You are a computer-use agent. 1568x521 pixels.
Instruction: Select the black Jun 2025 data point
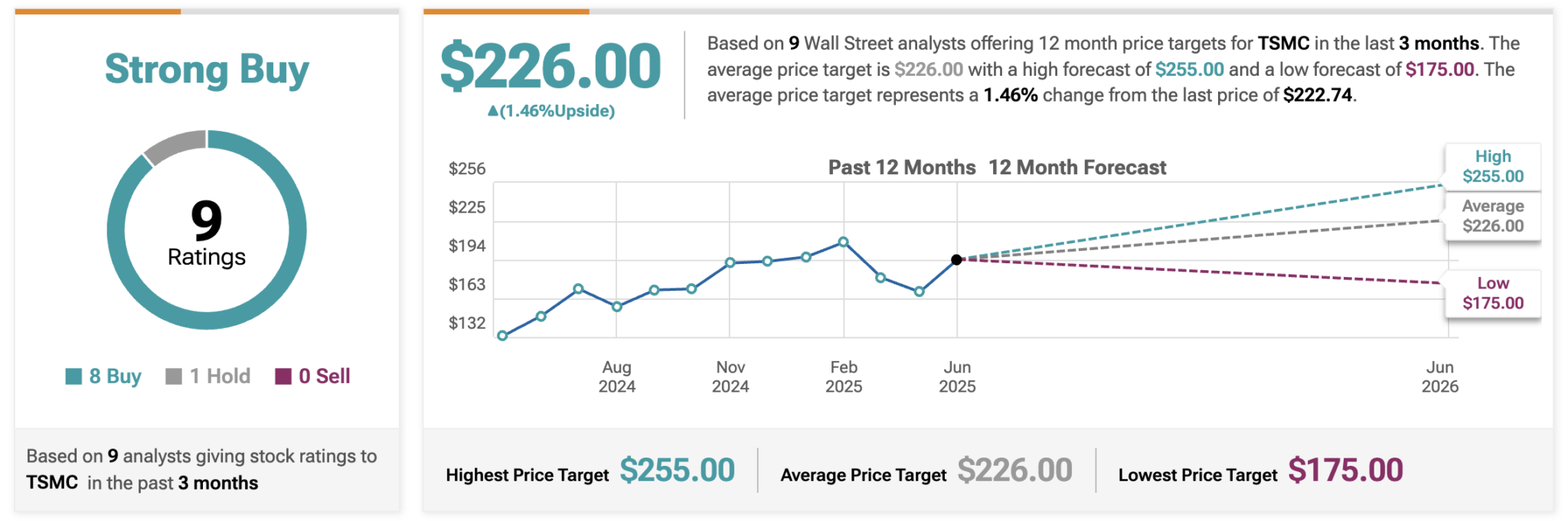coord(956,260)
